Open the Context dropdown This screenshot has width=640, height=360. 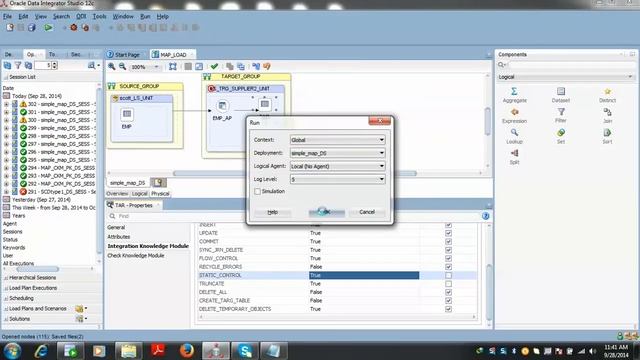[338, 140]
